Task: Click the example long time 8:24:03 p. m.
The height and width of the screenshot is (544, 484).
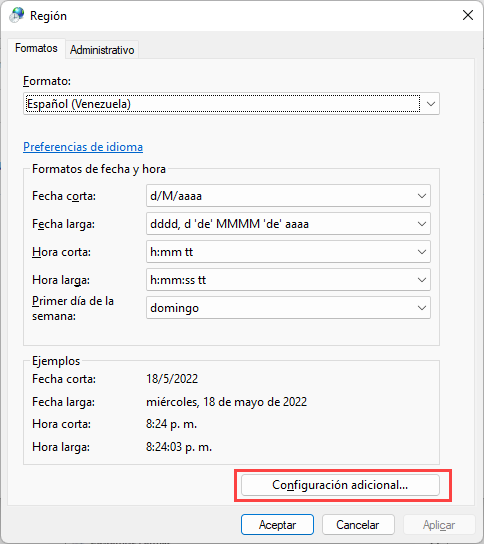Action: click(179, 447)
